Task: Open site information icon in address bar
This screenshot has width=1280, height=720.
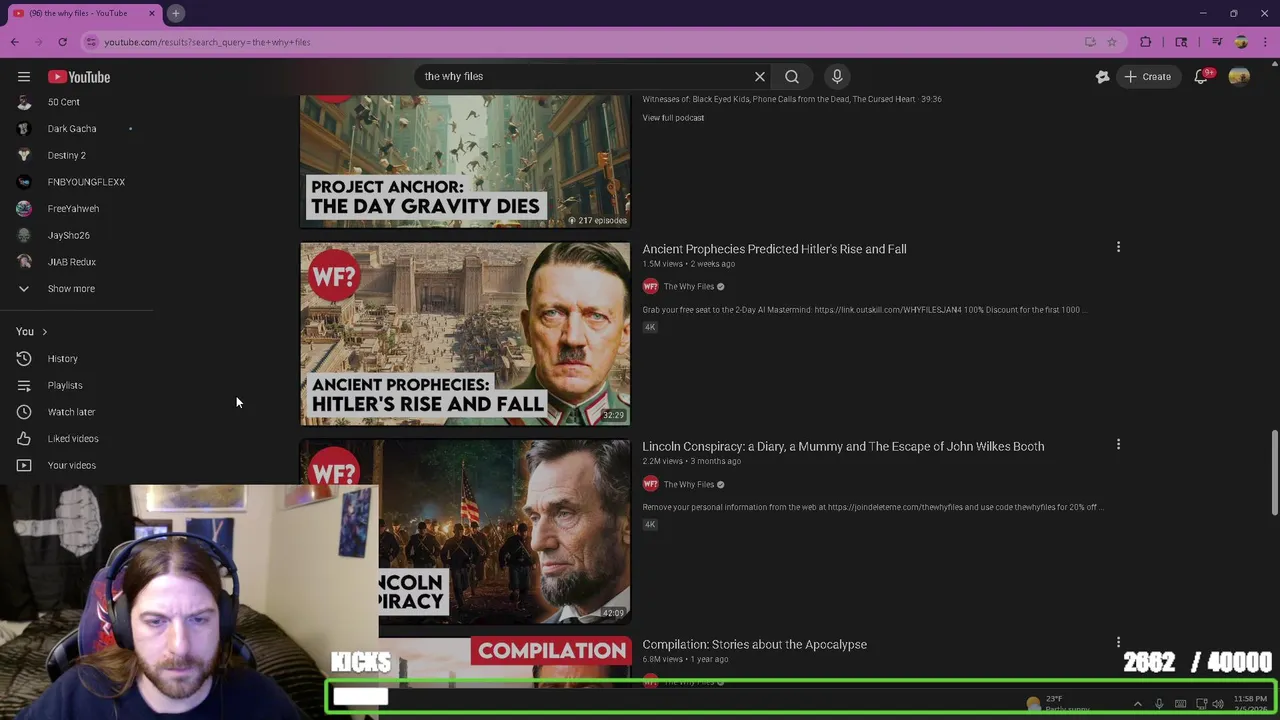Action: 91,42
